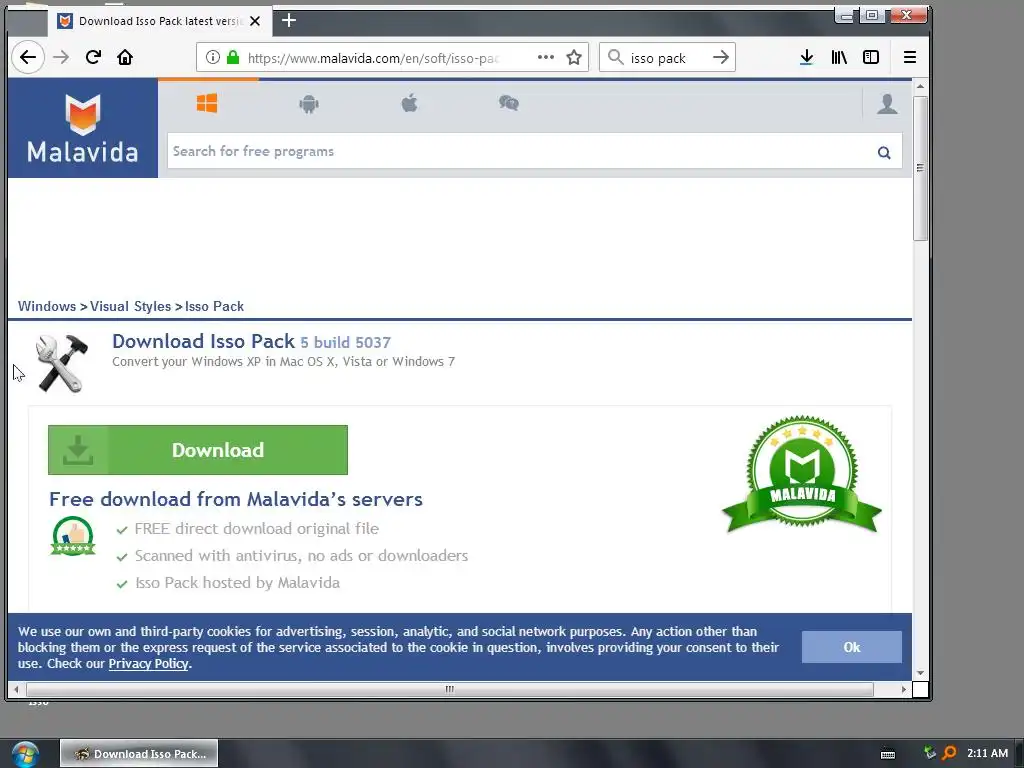Click the green secure padlock icon

(x=232, y=57)
